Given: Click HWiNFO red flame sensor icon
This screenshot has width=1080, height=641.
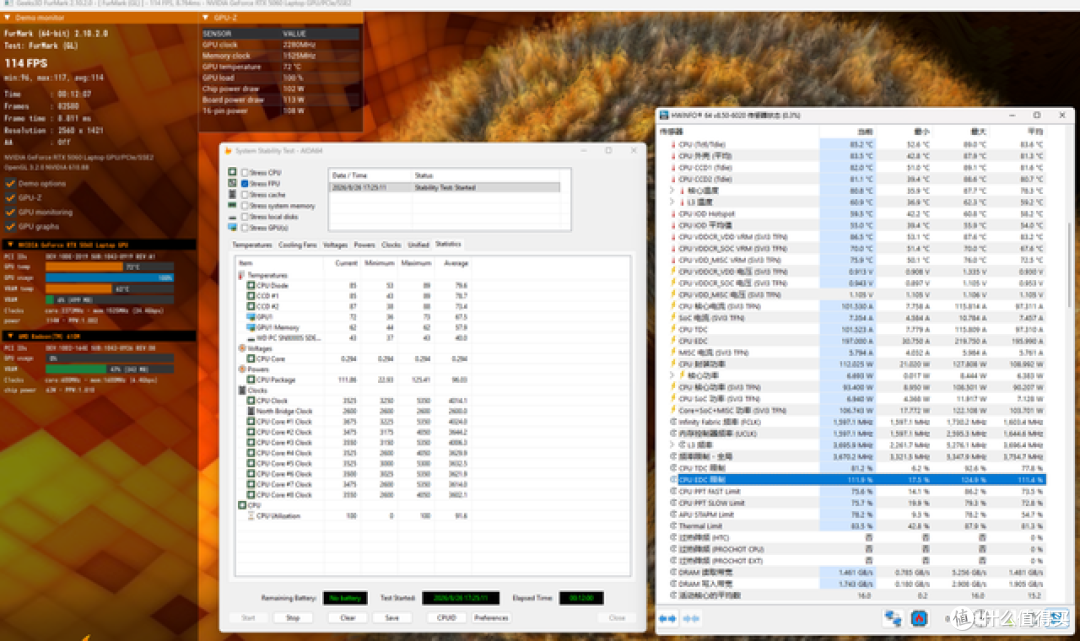Looking at the screenshot, I should pos(919,618).
